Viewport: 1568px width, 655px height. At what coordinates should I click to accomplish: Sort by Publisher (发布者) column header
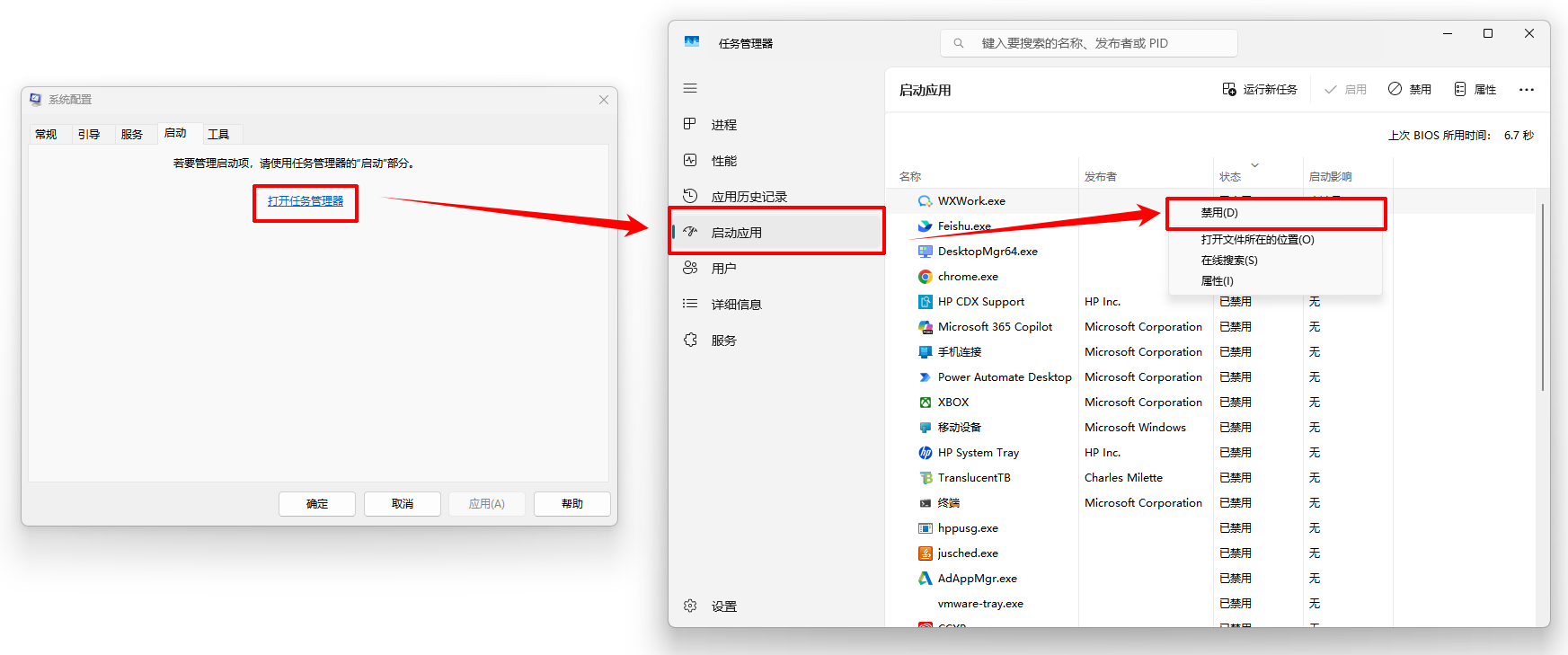pos(1101,177)
